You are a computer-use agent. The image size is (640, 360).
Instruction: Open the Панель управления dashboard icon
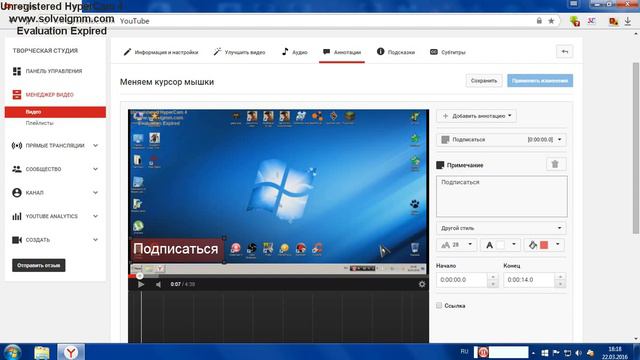coord(17,71)
